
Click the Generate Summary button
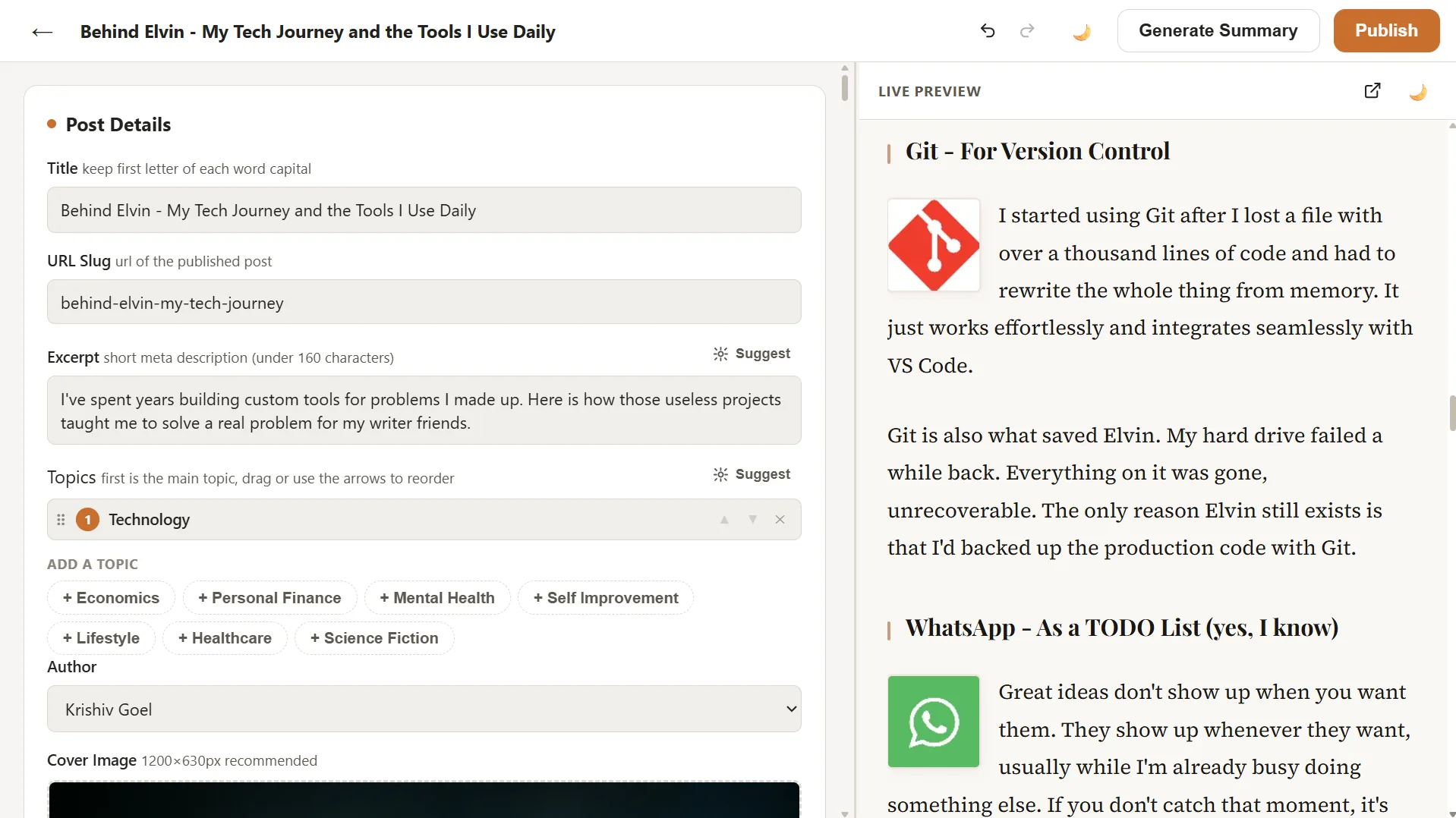click(1218, 30)
